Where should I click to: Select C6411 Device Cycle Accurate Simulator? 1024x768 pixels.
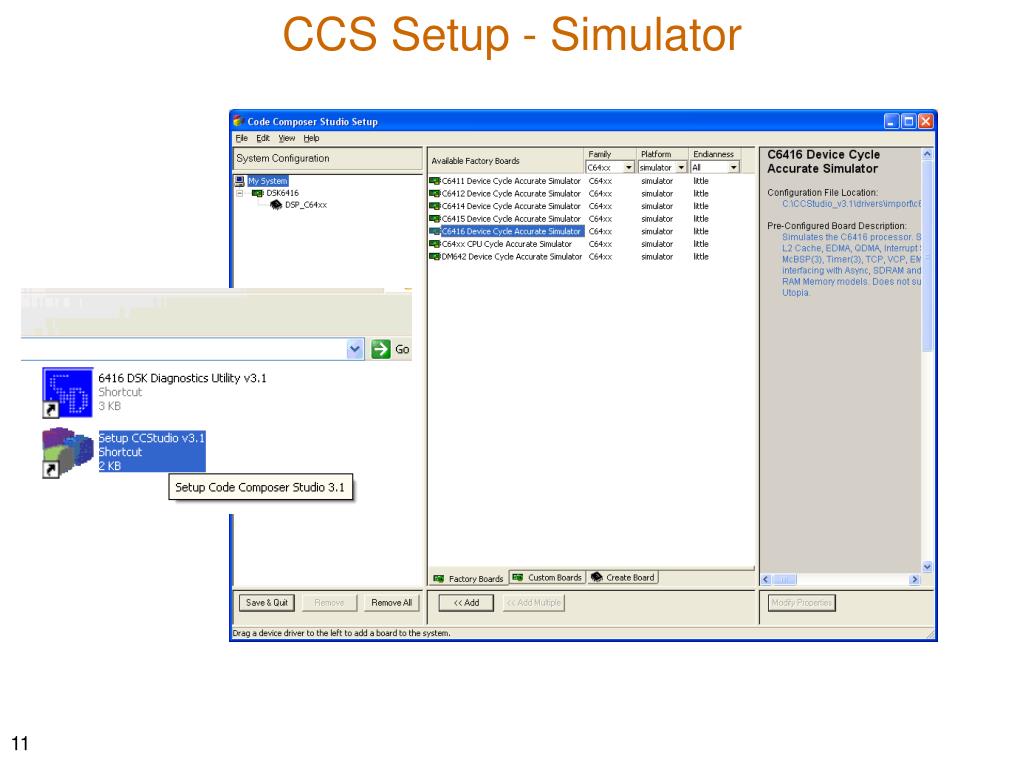tap(511, 181)
